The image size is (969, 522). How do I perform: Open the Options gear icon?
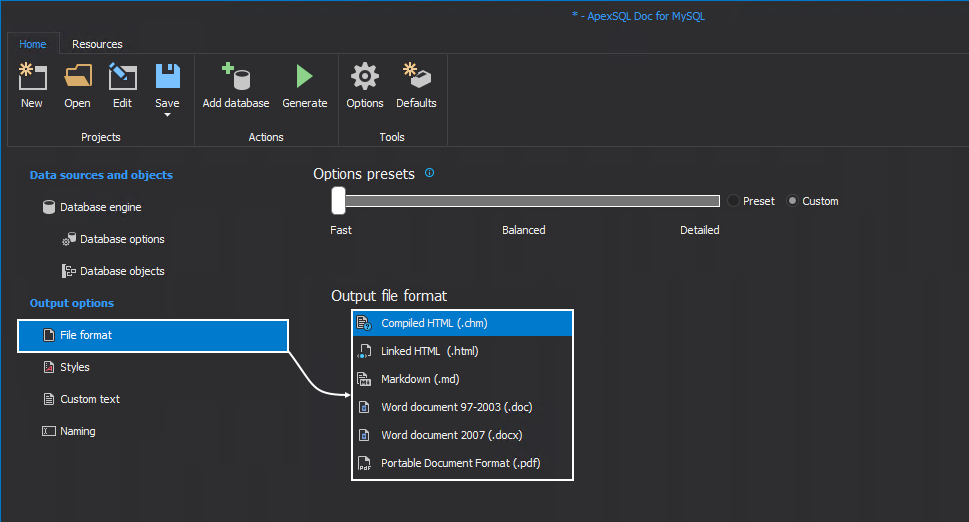pyautogui.click(x=365, y=77)
